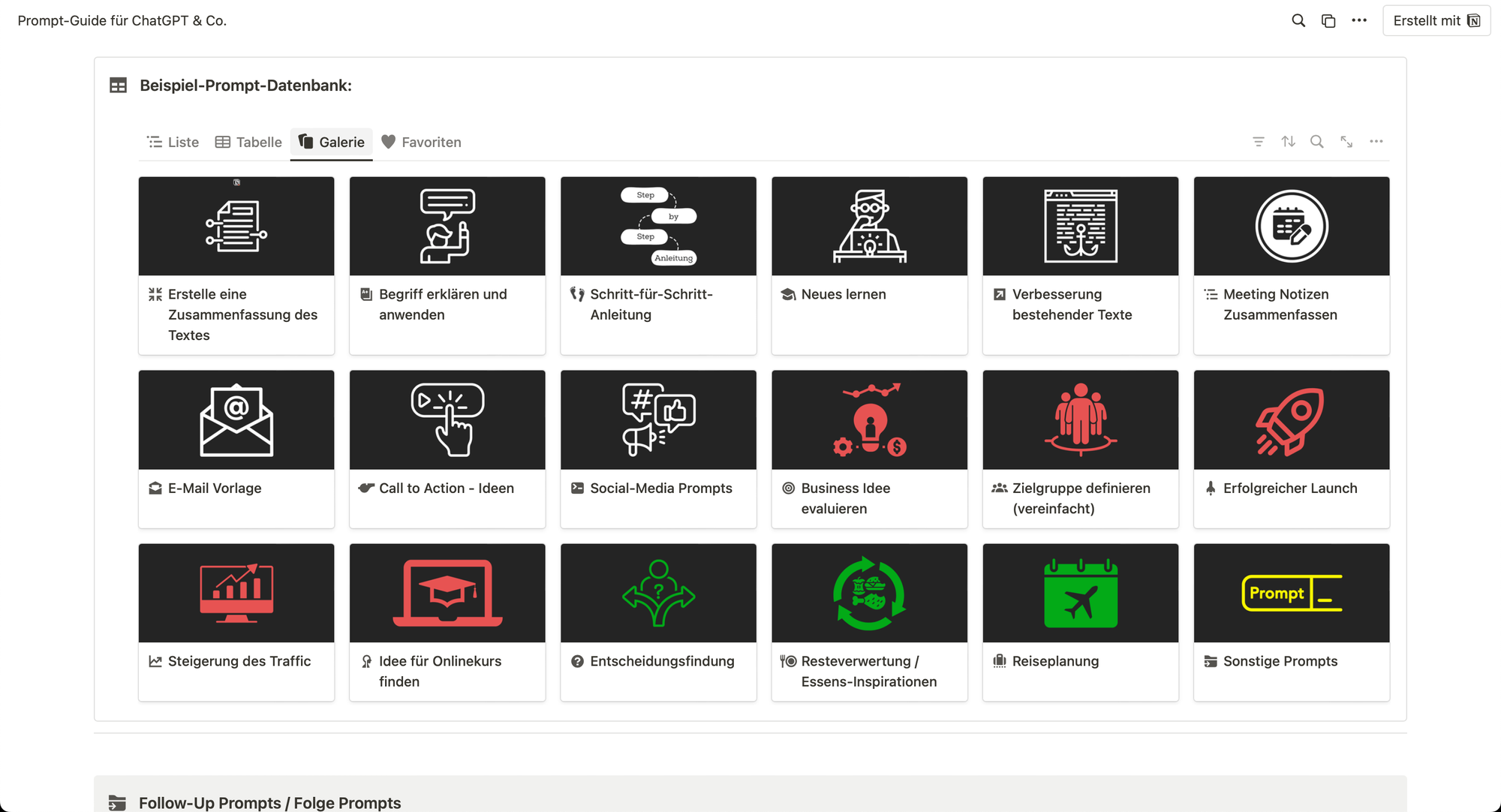Click the duplicate page icon
The height and width of the screenshot is (812, 1501).
[x=1328, y=21]
